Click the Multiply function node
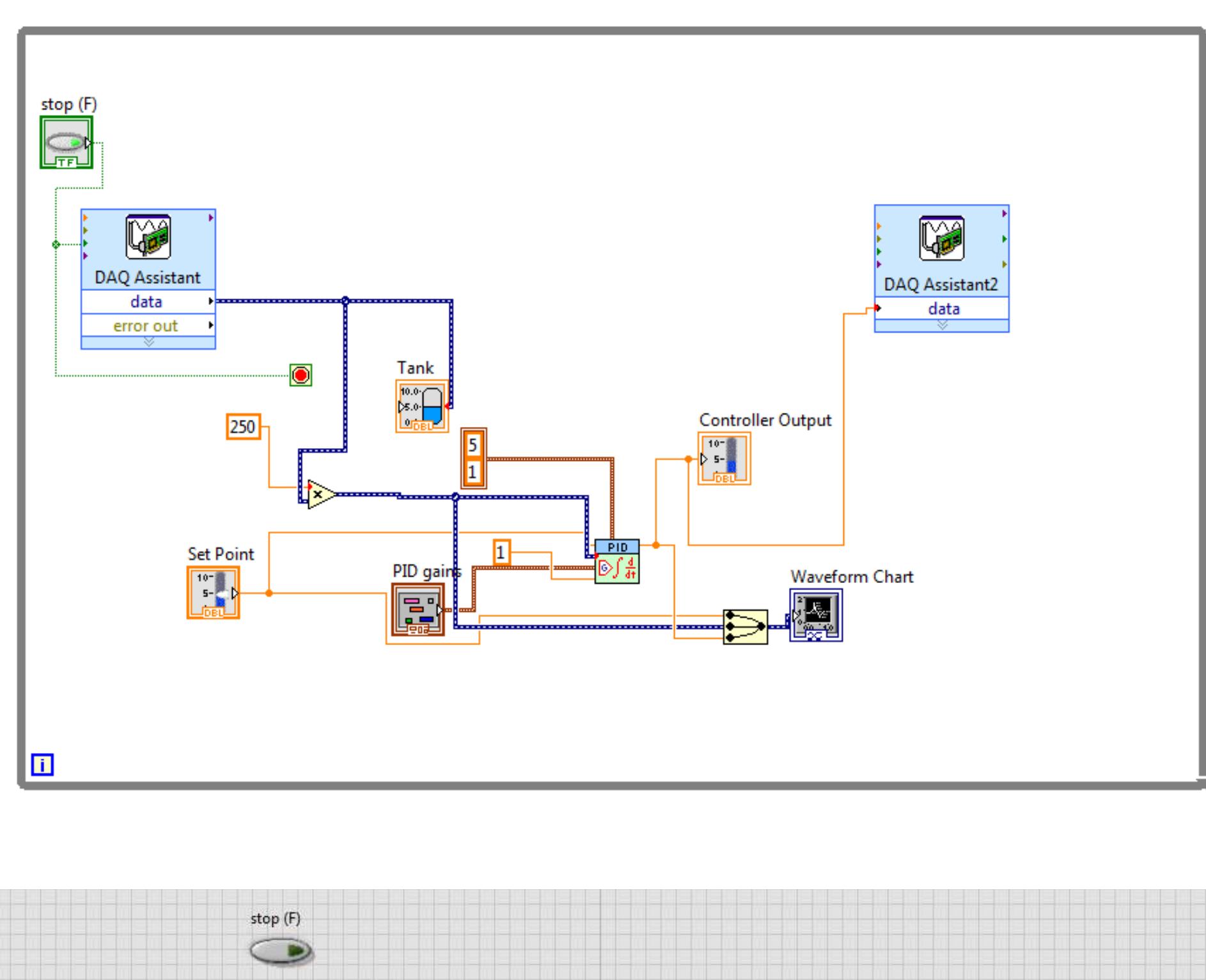Viewport: 1206px width, 980px height. [x=321, y=494]
